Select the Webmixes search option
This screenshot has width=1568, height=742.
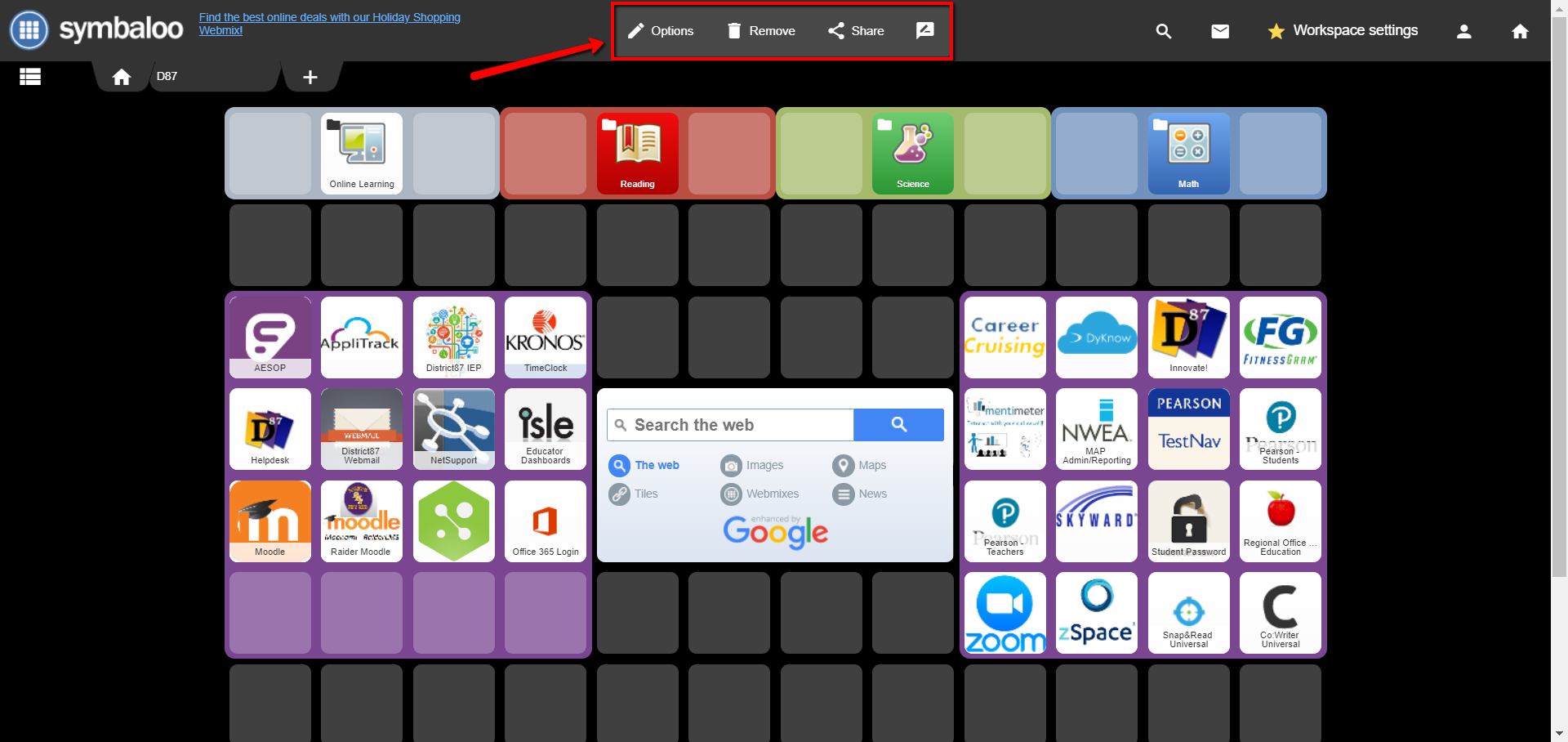click(x=760, y=494)
